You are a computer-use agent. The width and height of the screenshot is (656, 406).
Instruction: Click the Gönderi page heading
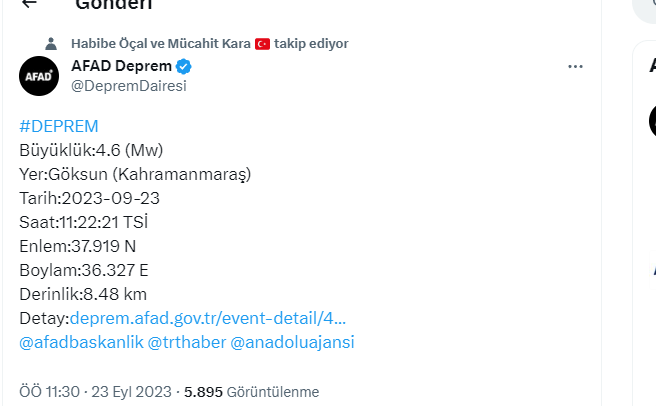(114, 4)
